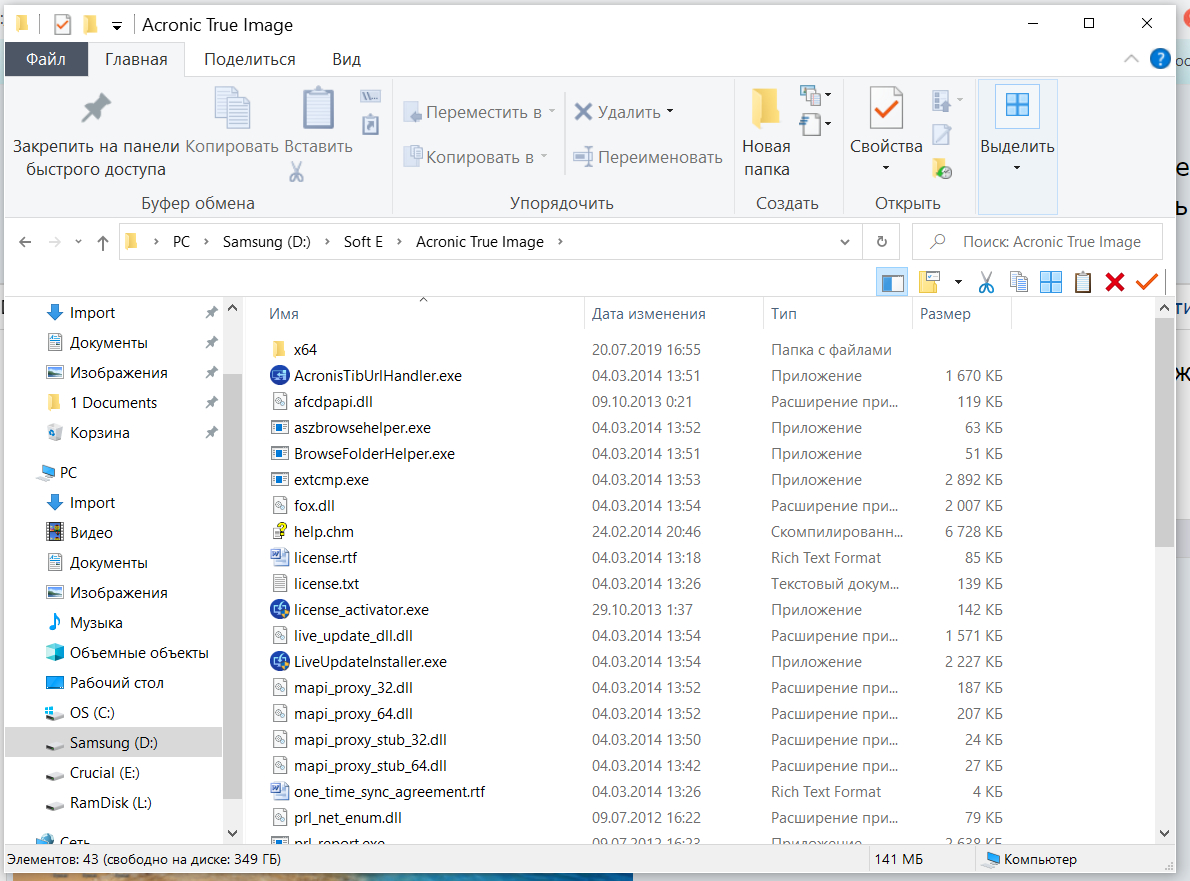The image size is (1190, 881).
Task: Click the blue tiles view icon in small toolbar
Action: pyautogui.click(x=1050, y=282)
